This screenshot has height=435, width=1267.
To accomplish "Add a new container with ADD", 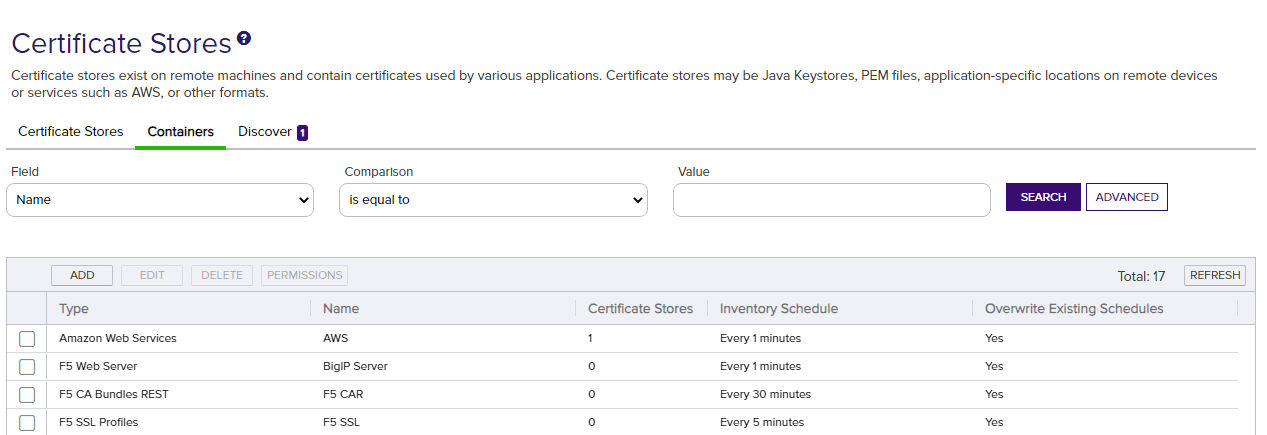I will (82, 275).
